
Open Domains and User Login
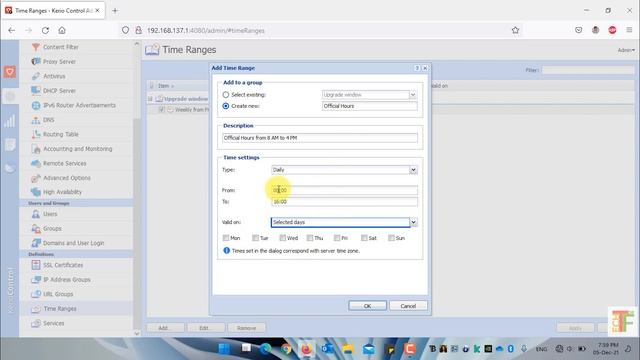(73, 243)
